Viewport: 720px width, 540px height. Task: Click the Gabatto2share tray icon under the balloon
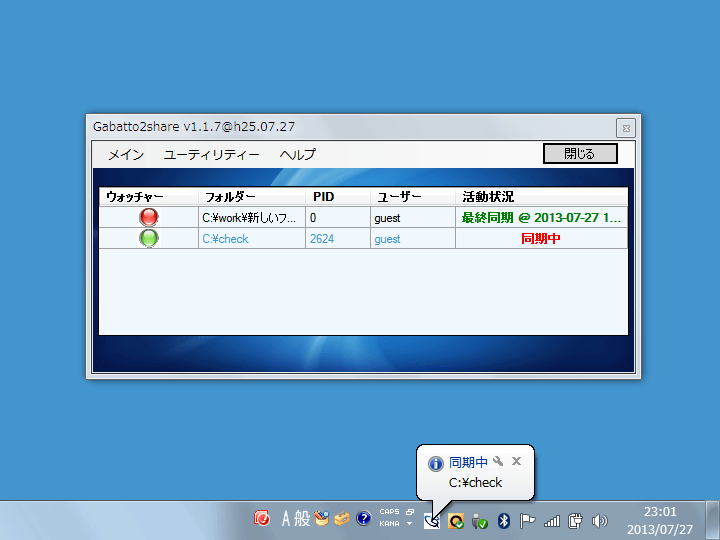tap(431, 520)
